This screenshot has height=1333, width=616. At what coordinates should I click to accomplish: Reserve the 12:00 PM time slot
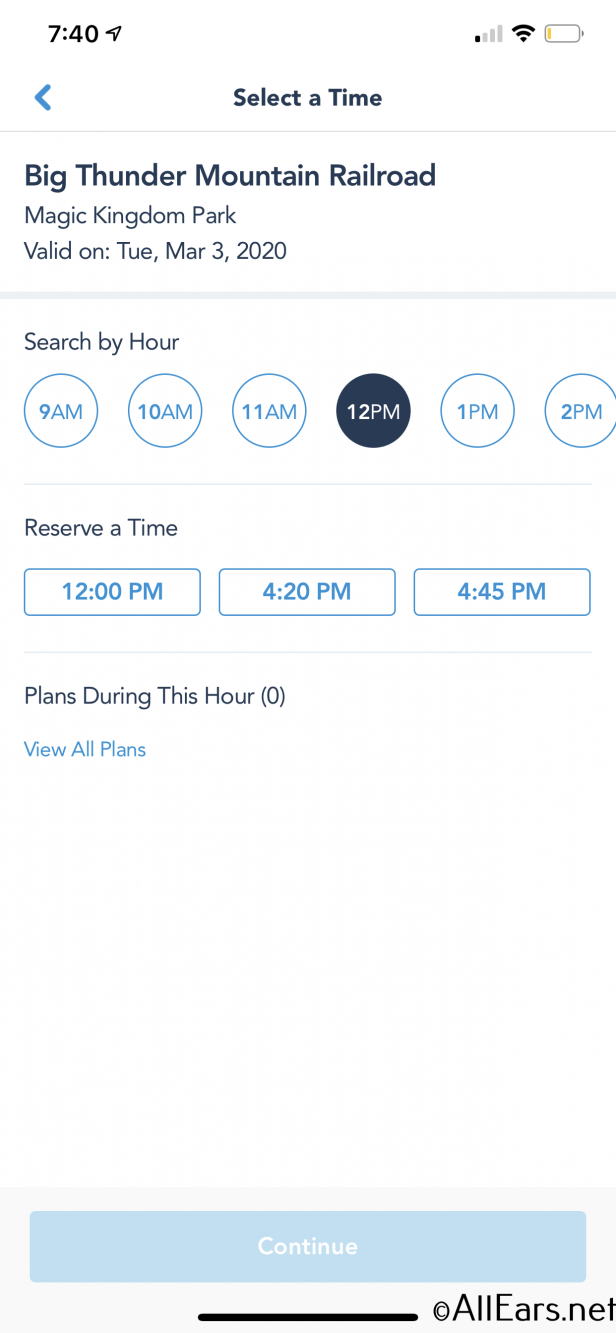click(112, 592)
